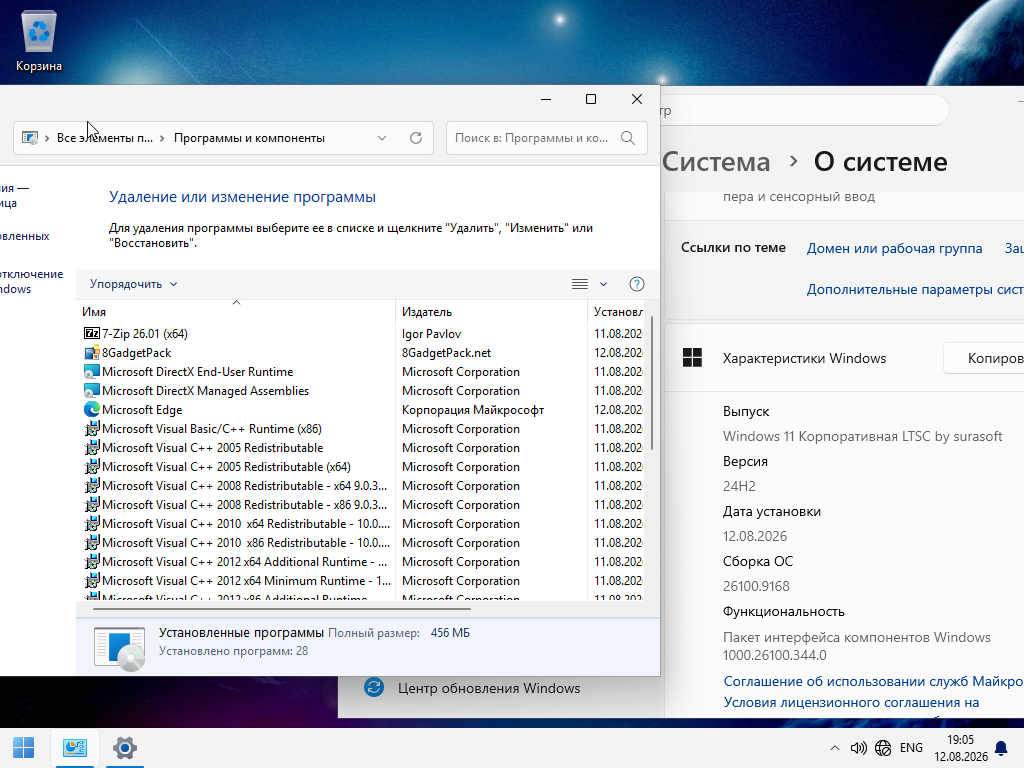Click the Microsoft Edge logo icon
This screenshot has width=1024, height=768.
(x=91, y=409)
